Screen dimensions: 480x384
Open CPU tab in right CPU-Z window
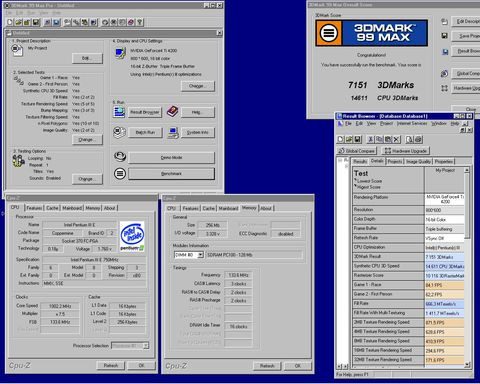171,208
